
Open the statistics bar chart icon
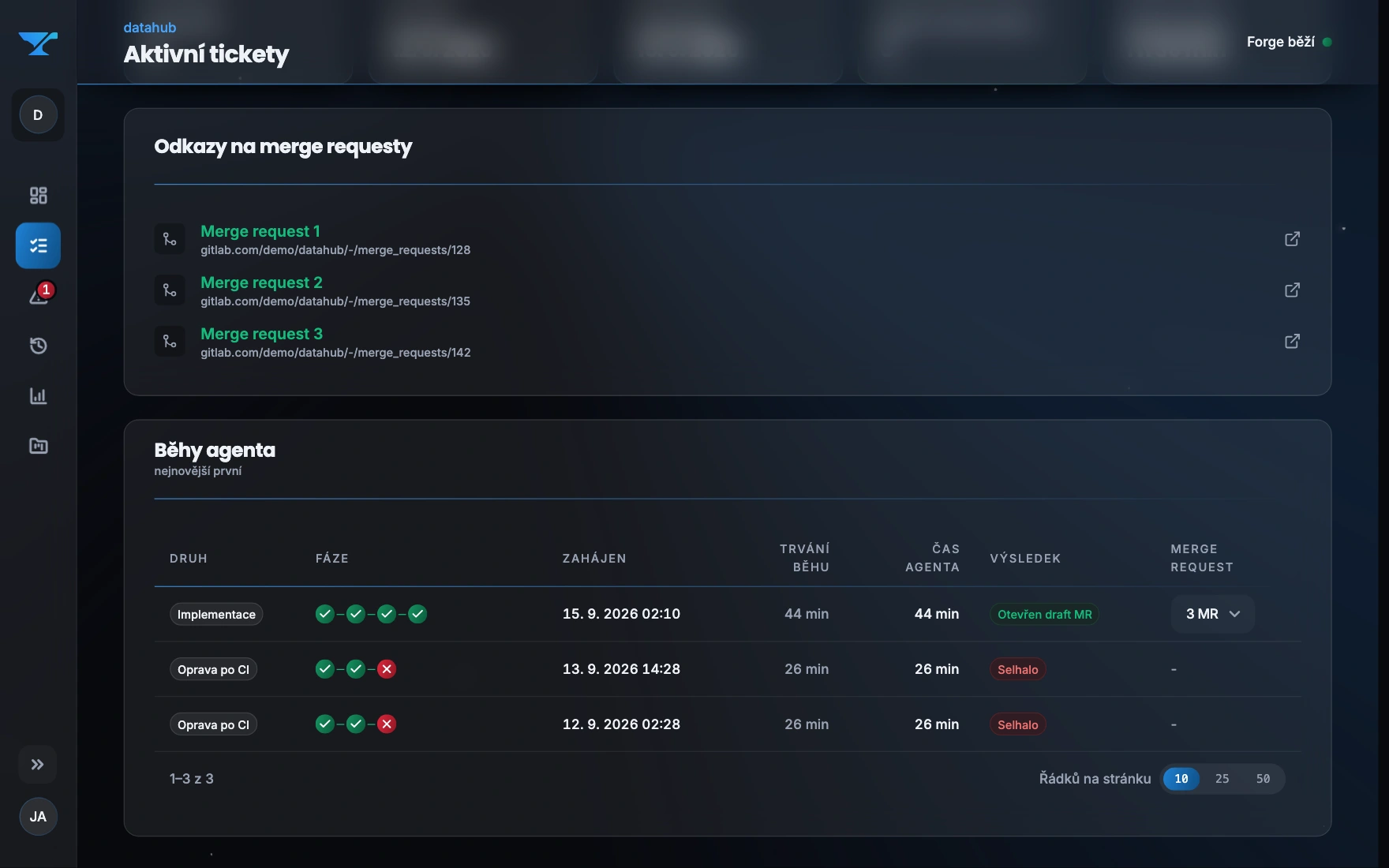38,395
